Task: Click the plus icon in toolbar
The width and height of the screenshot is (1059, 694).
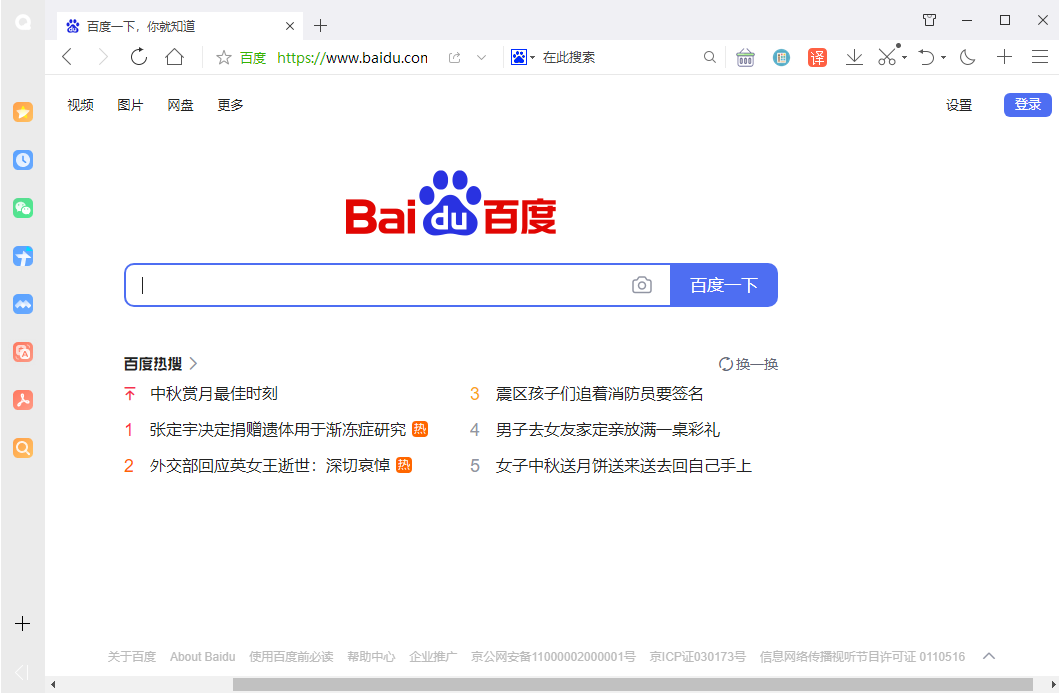Action: tap(1004, 57)
